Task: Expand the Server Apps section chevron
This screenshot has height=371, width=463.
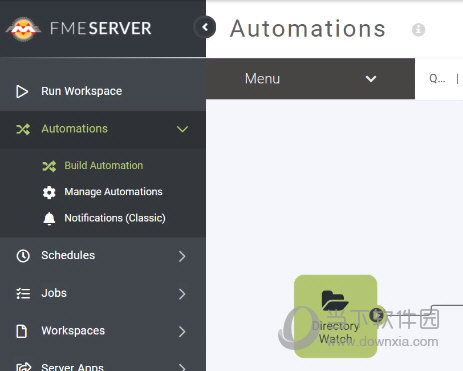Action: 182,367
